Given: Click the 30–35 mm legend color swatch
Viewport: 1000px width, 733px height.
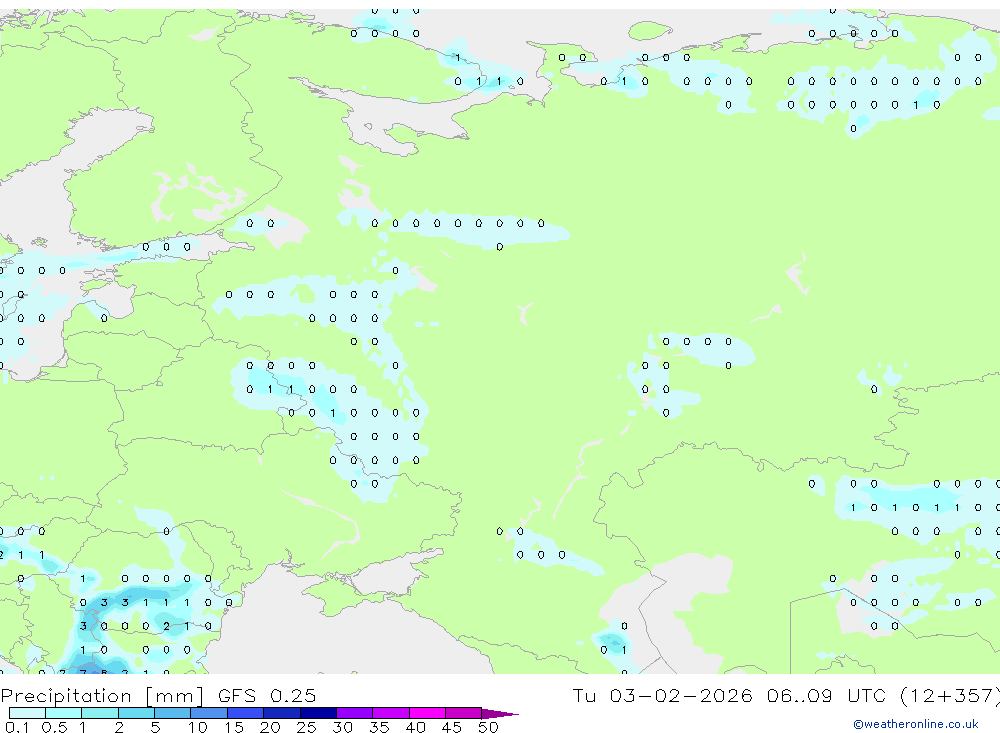Looking at the screenshot, I should [x=355, y=713].
